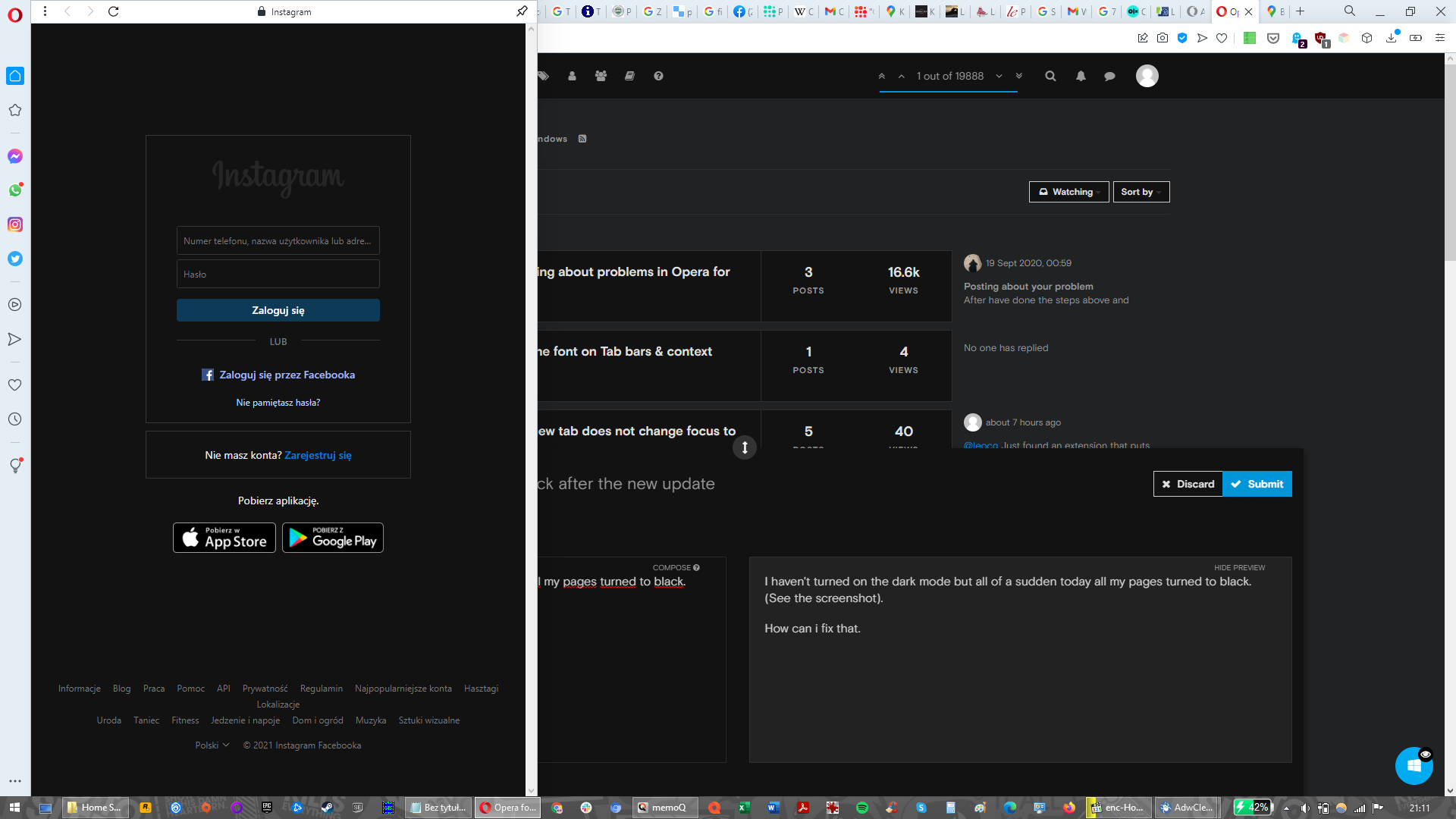Open forum notifications bell

[x=1081, y=76]
